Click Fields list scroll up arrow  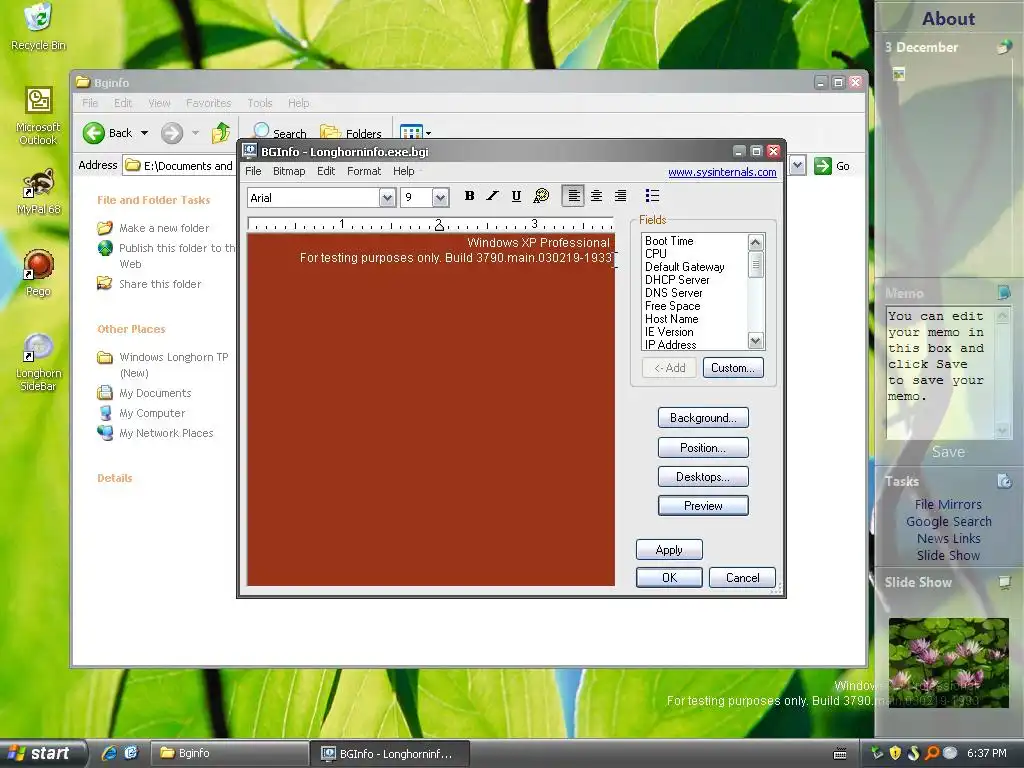click(756, 243)
